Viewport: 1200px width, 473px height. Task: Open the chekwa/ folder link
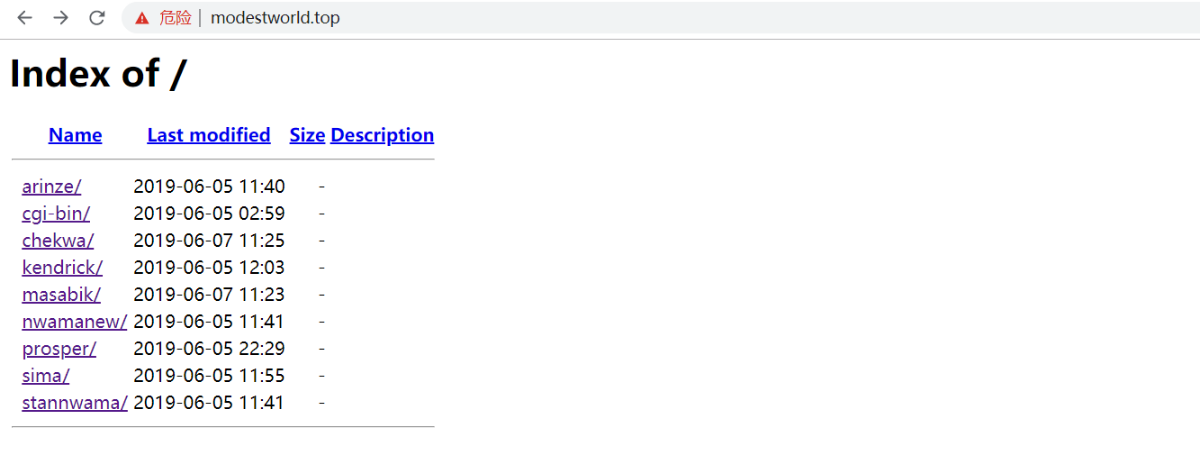pyautogui.click(x=58, y=240)
